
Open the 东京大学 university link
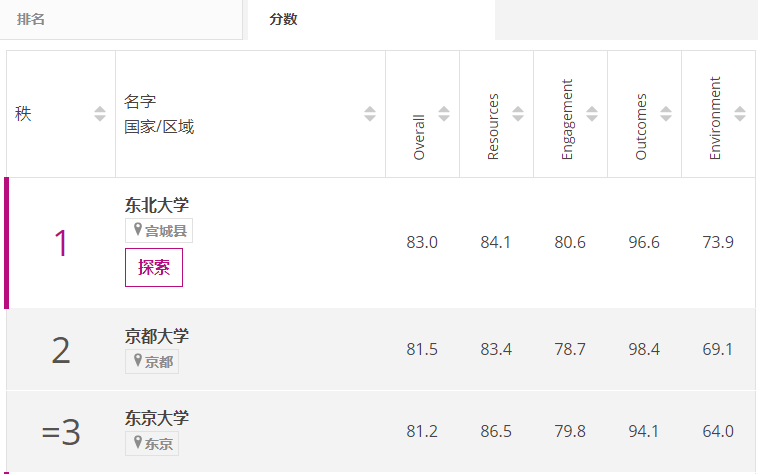(x=157, y=418)
